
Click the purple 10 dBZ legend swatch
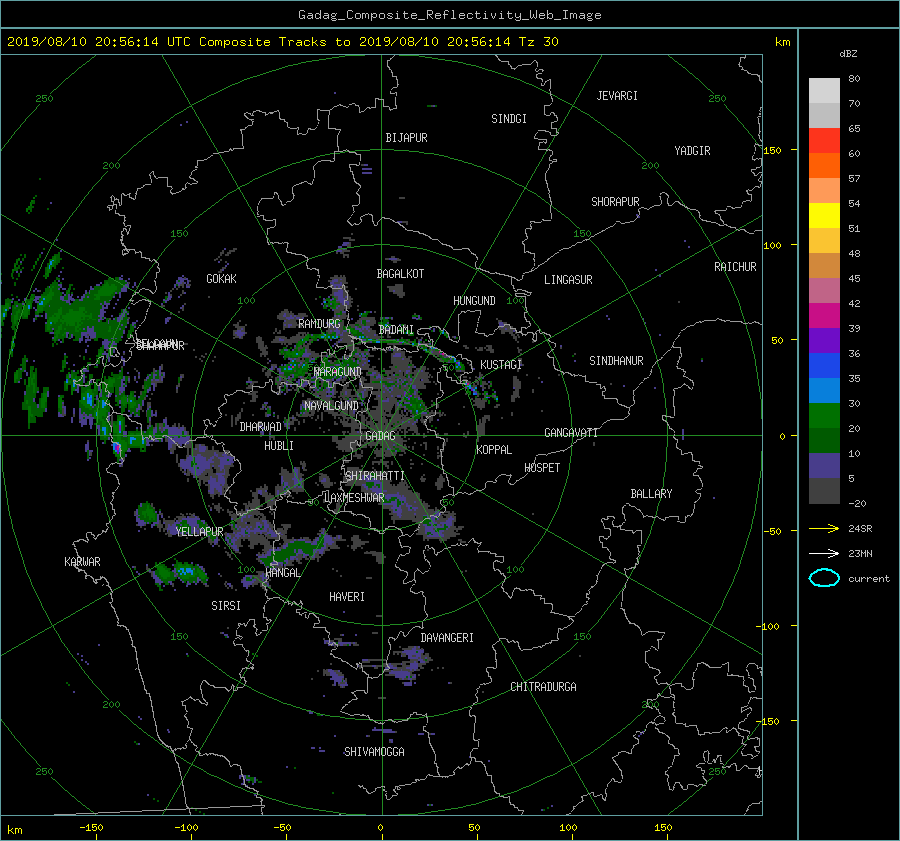(824, 466)
